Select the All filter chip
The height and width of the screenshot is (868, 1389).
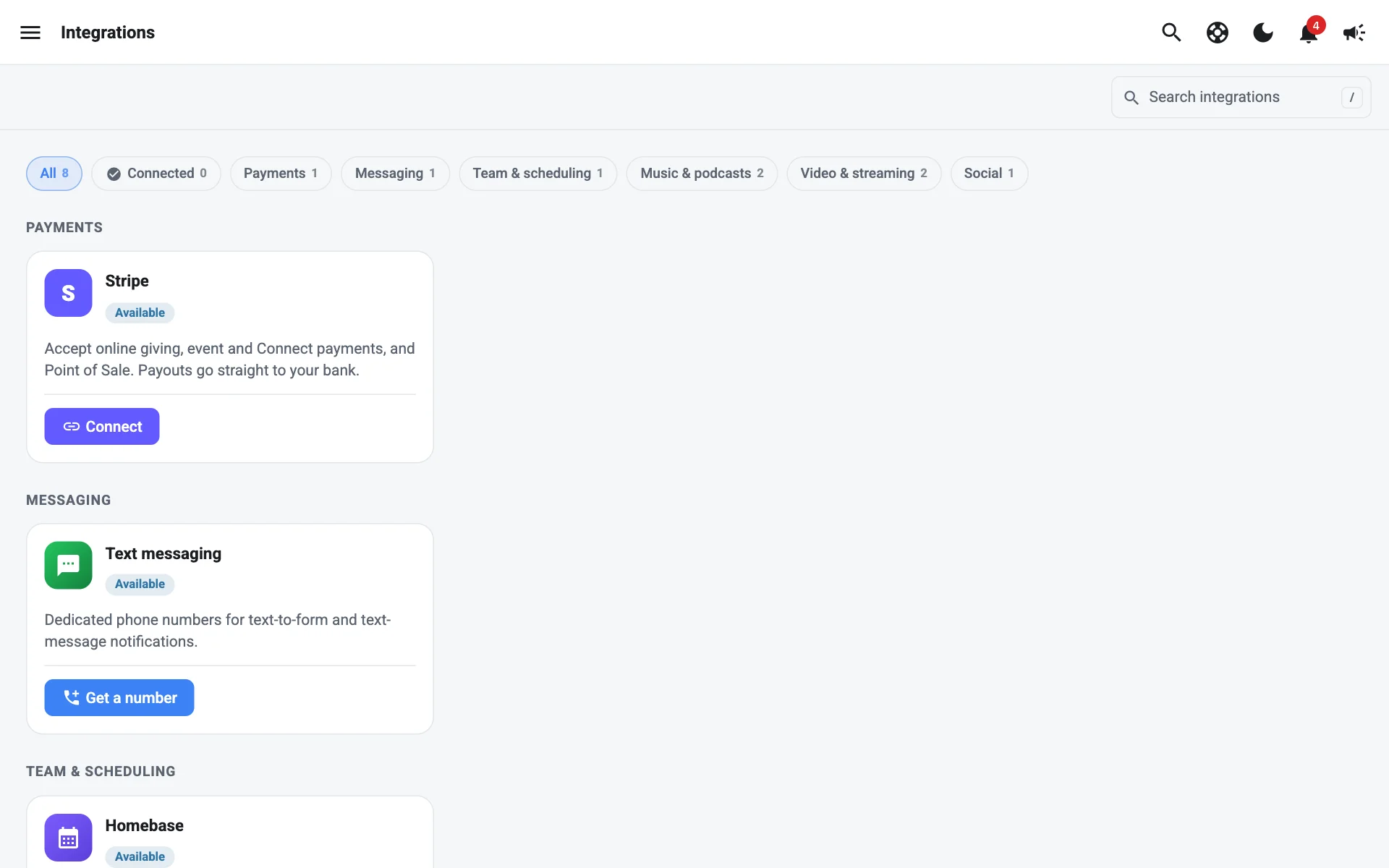coord(54,174)
